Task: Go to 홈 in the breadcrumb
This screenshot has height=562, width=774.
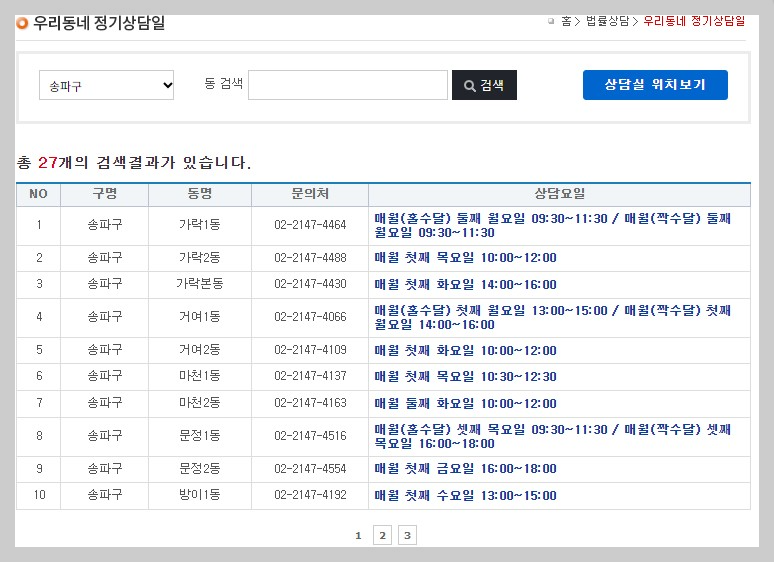Action: (566, 21)
